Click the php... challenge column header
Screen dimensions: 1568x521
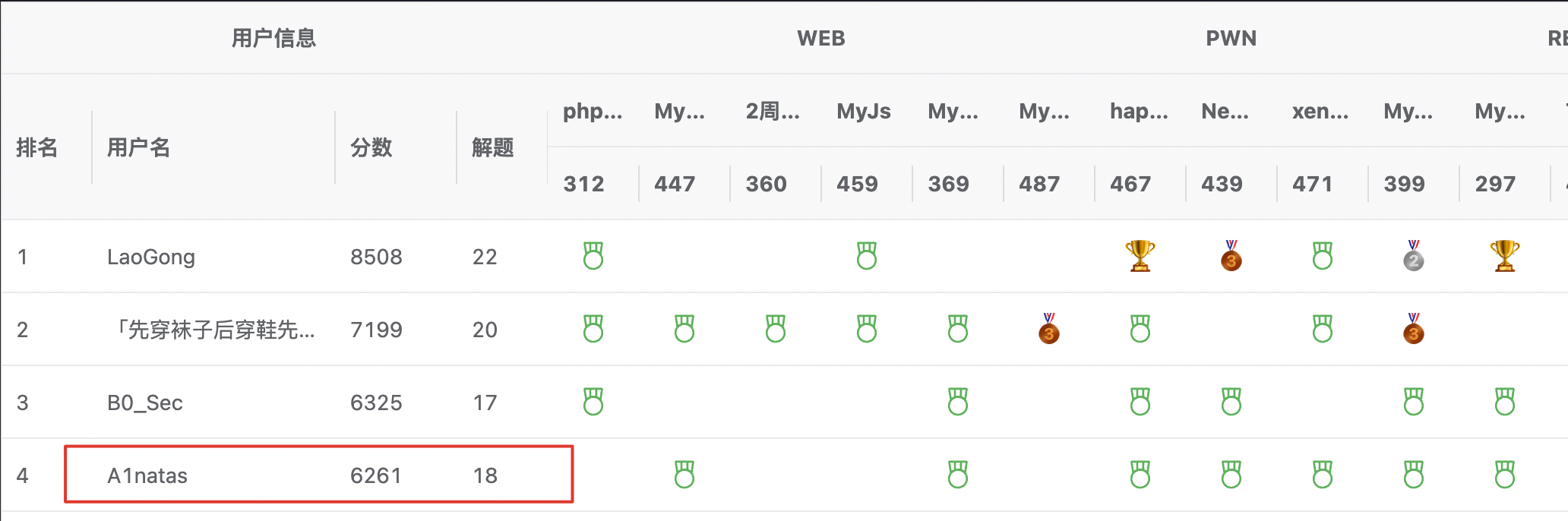coord(593,112)
